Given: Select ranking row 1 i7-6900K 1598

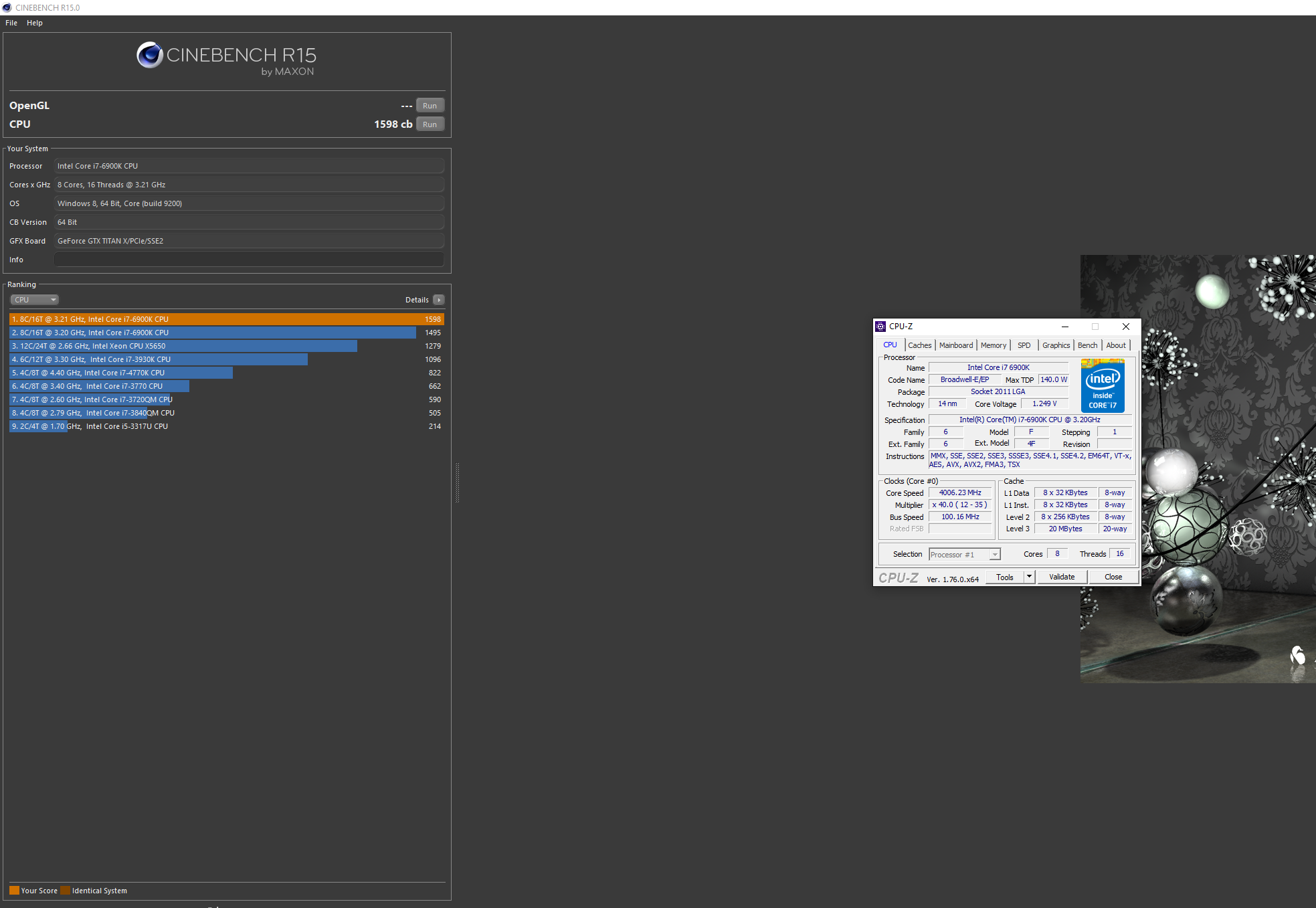Looking at the screenshot, I should pos(227,319).
